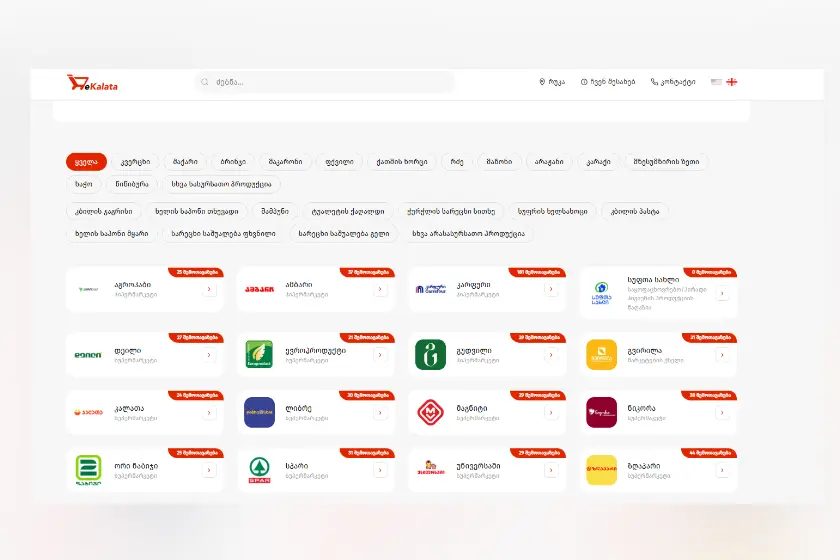This screenshot has height=560, width=840.
Task: Click the map pin icon beside რუკა
Action: [x=542, y=82]
